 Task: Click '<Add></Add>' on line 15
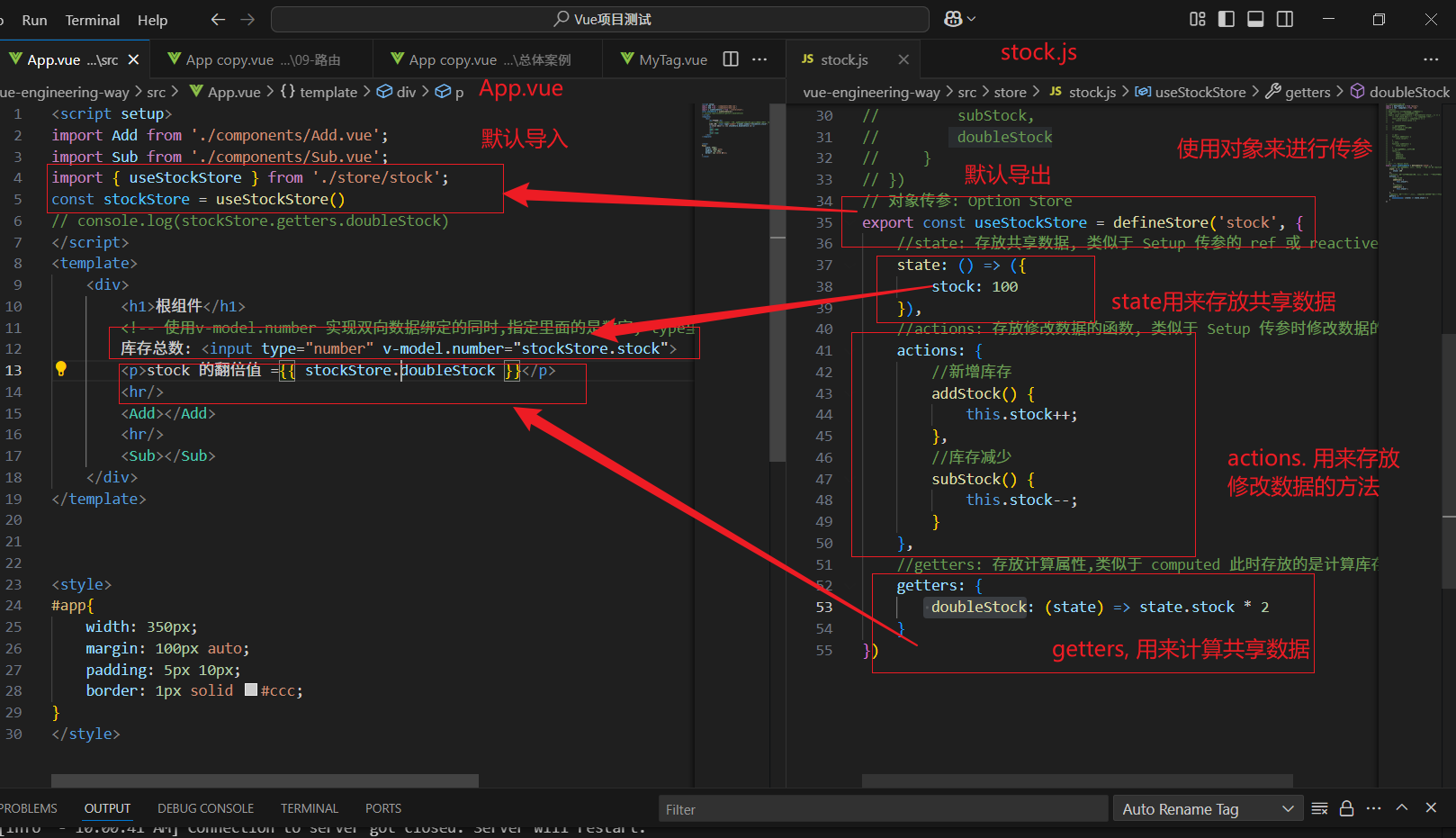pyautogui.click(x=168, y=413)
